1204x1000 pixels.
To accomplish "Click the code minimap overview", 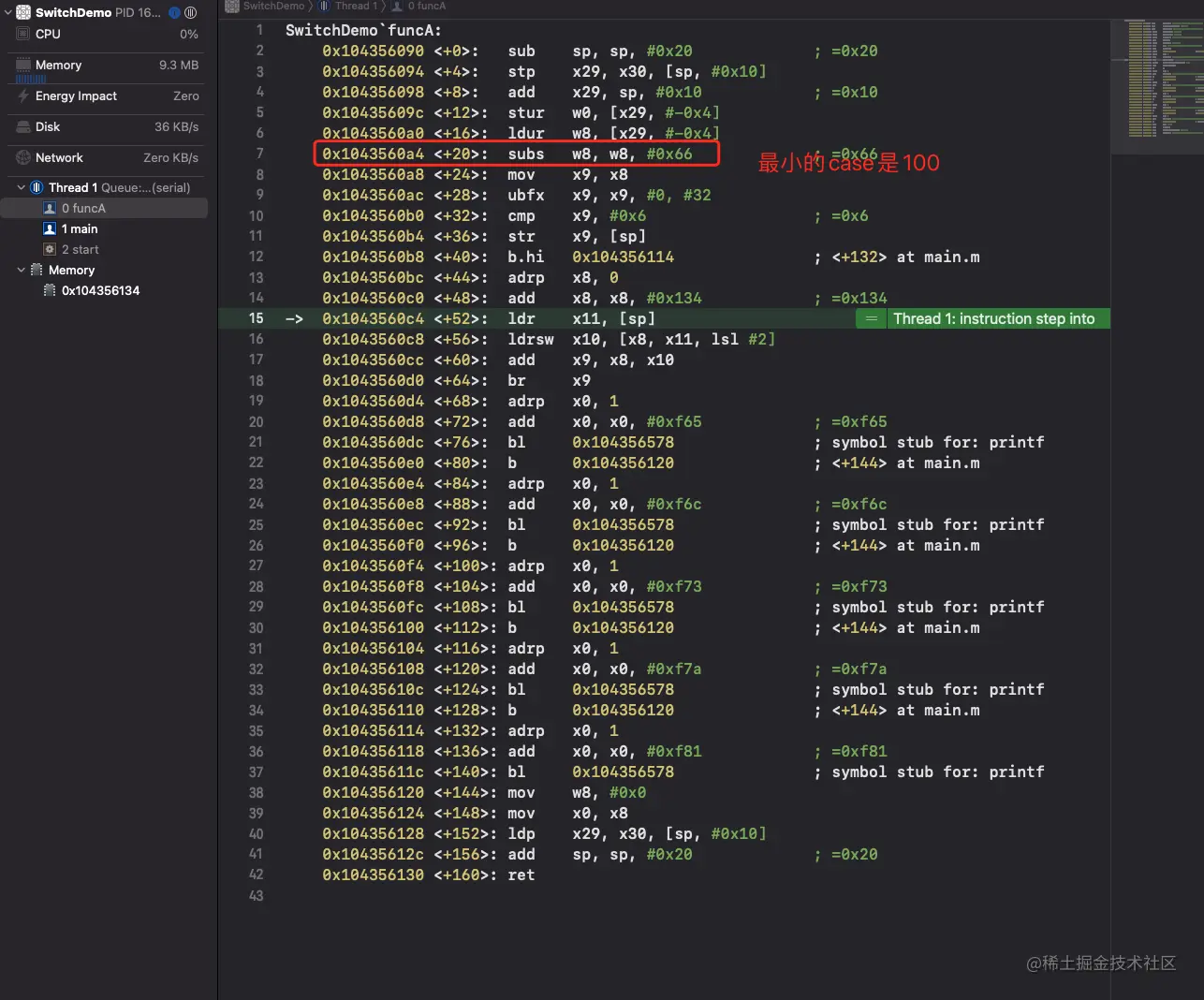I will pyautogui.click(x=1157, y=84).
